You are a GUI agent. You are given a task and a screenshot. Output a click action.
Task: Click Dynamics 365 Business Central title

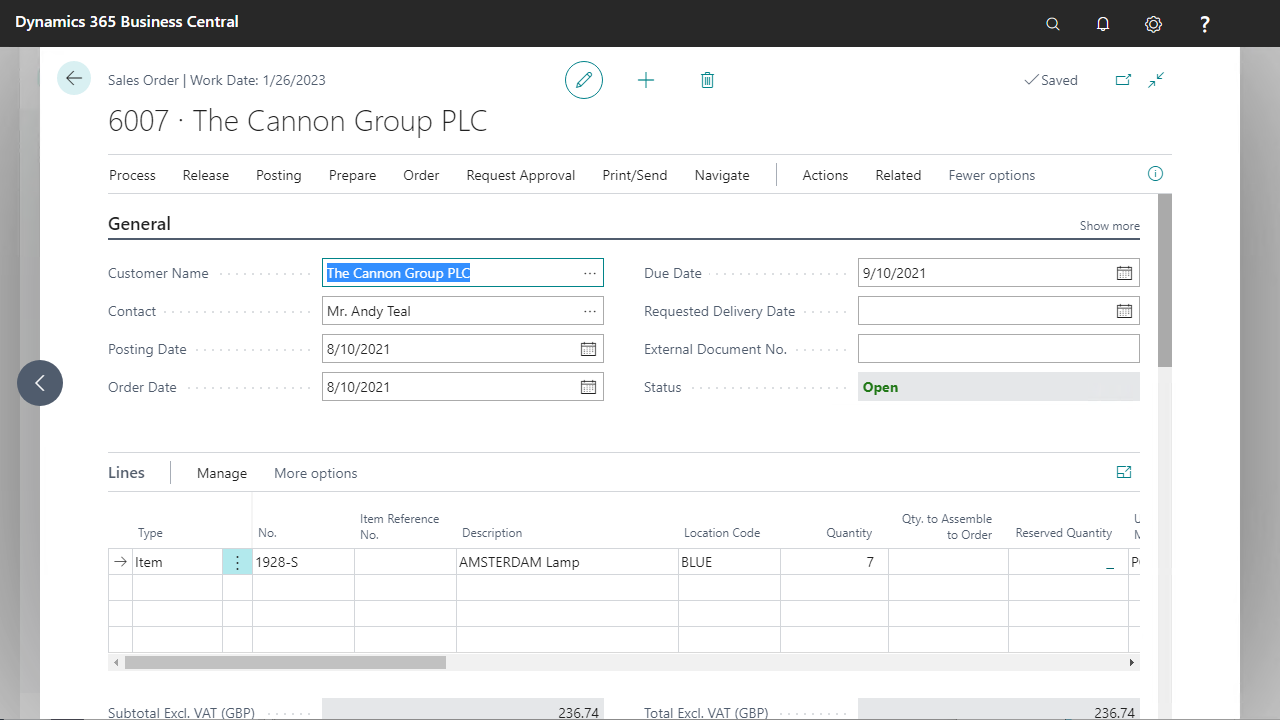pyautogui.click(x=127, y=21)
